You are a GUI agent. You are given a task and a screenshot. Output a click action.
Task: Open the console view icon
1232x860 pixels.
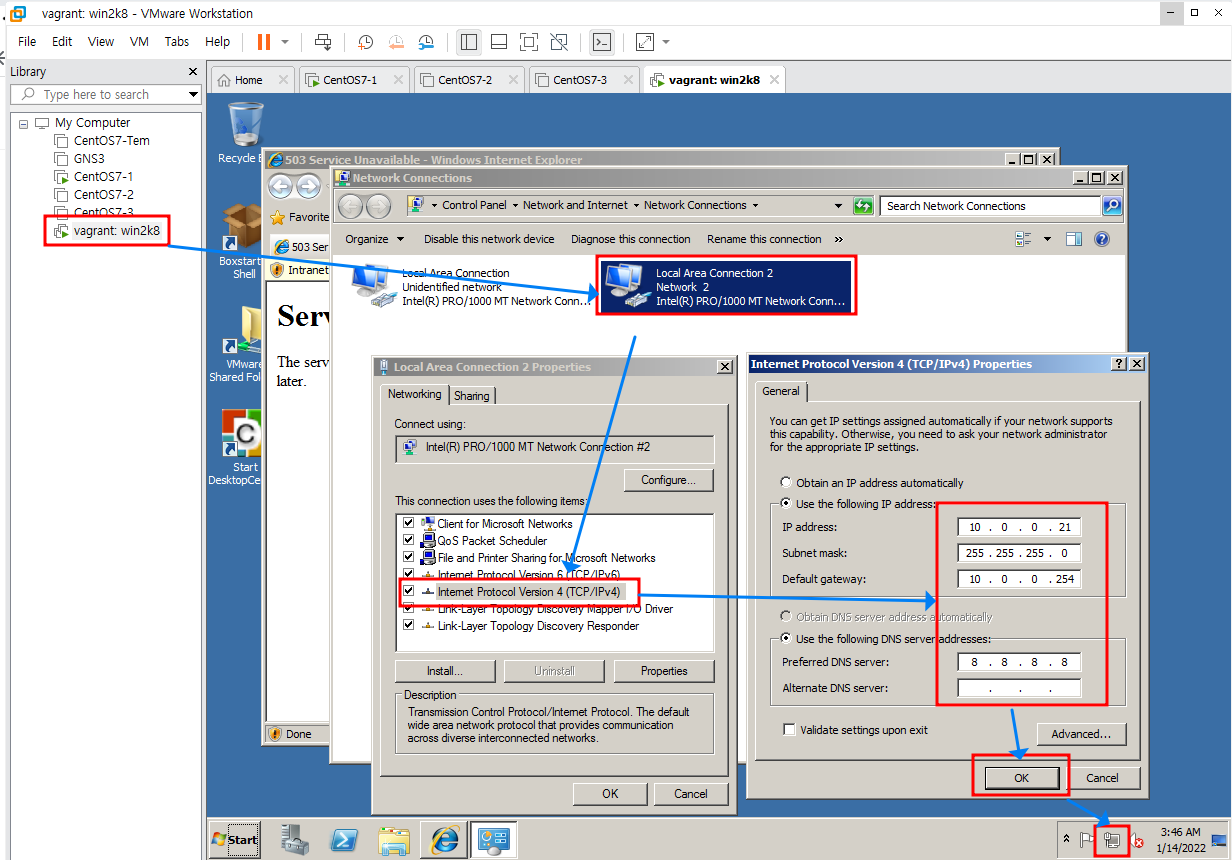pyautogui.click(x=602, y=42)
